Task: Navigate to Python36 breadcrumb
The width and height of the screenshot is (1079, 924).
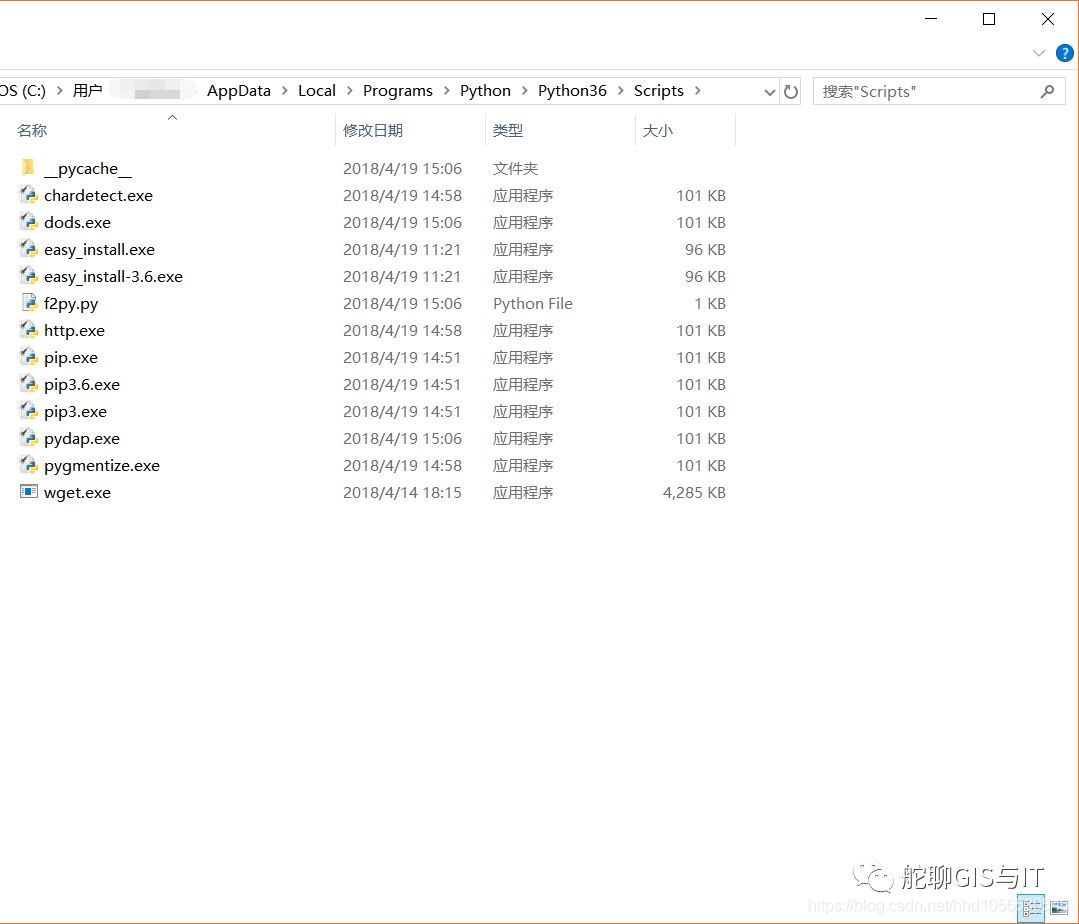Action: [573, 91]
